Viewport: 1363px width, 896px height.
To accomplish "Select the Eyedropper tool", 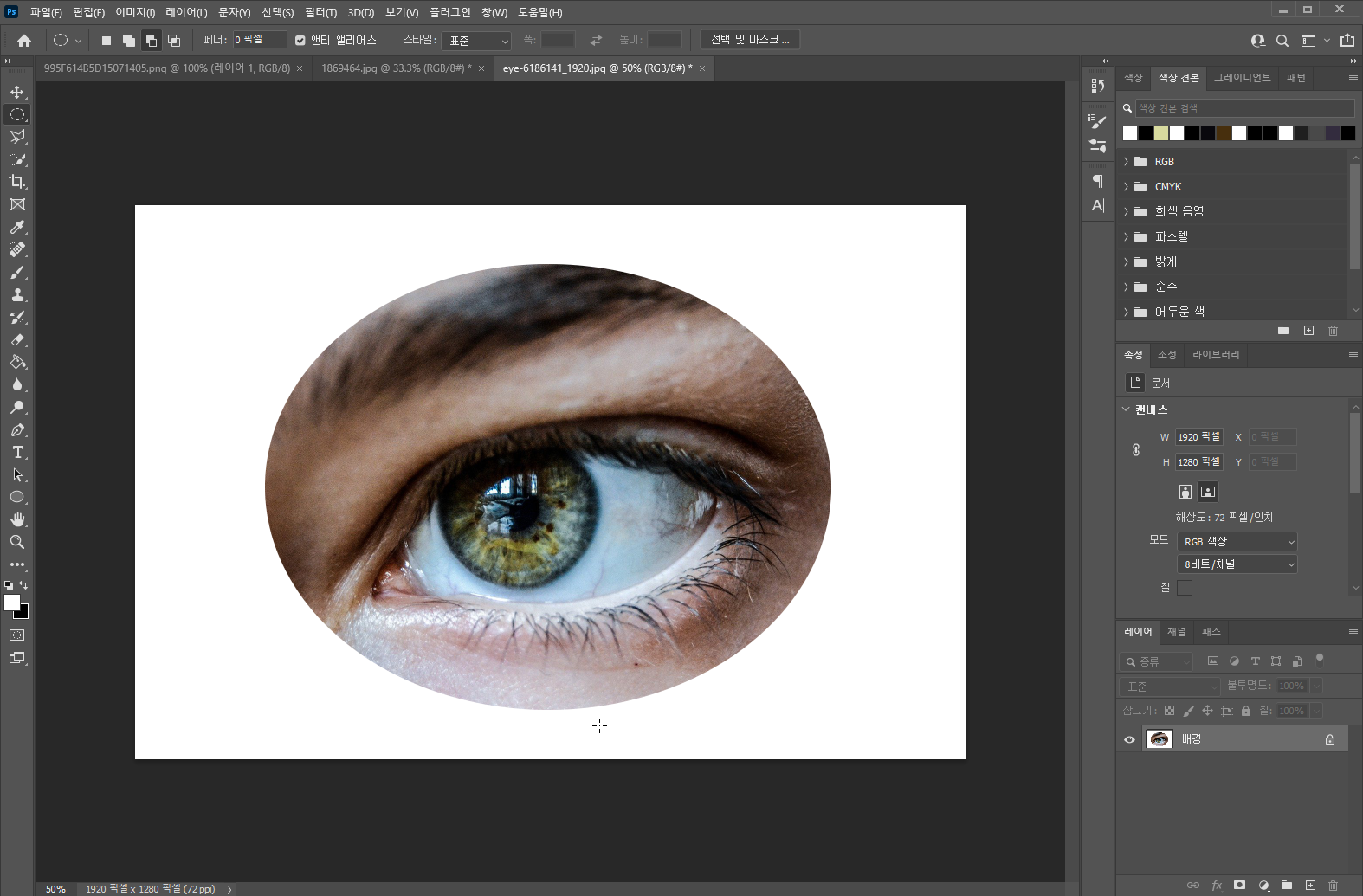I will pyautogui.click(x=17, y=227).
